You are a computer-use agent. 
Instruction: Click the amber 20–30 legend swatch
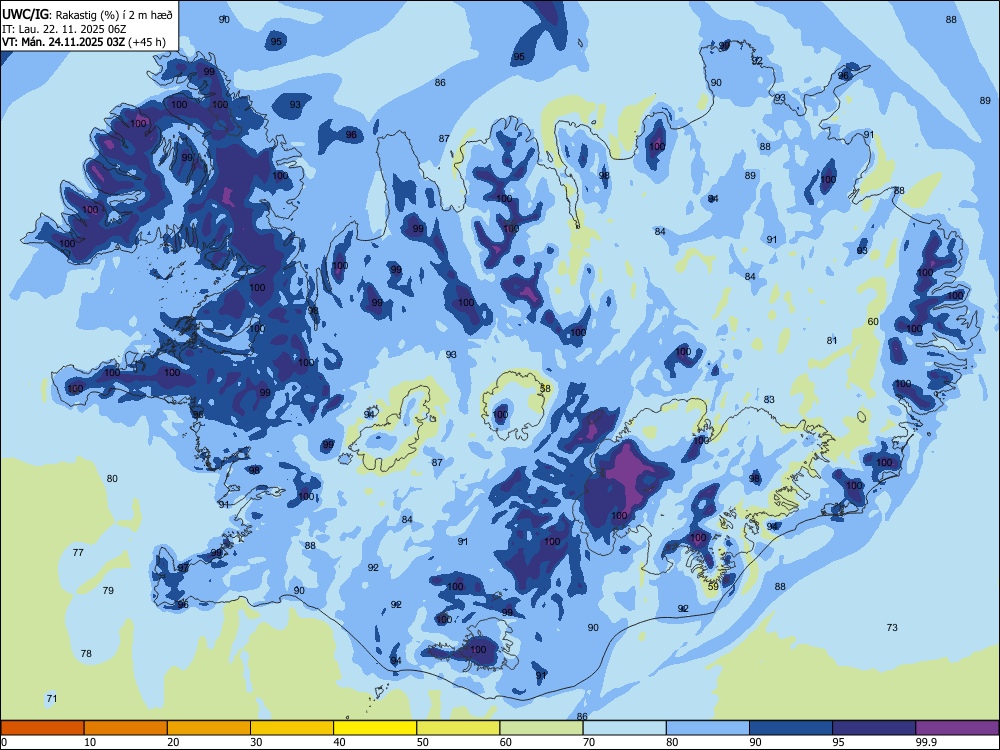coord(209,728)
